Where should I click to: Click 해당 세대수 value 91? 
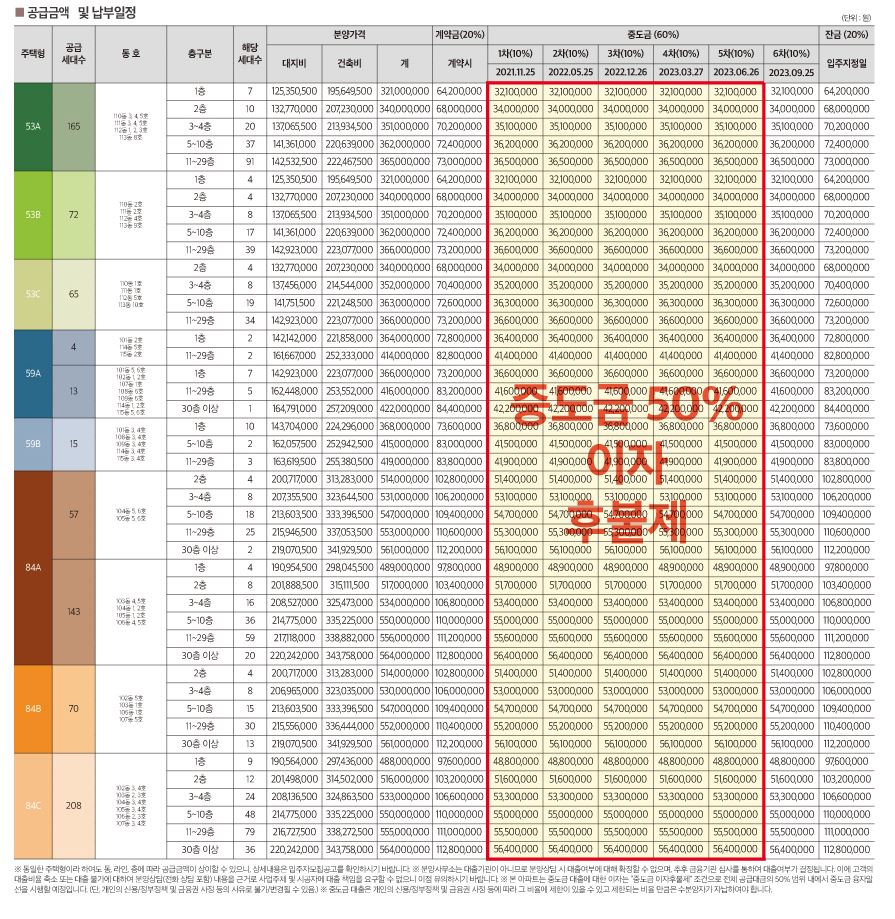tap(250, 162)
